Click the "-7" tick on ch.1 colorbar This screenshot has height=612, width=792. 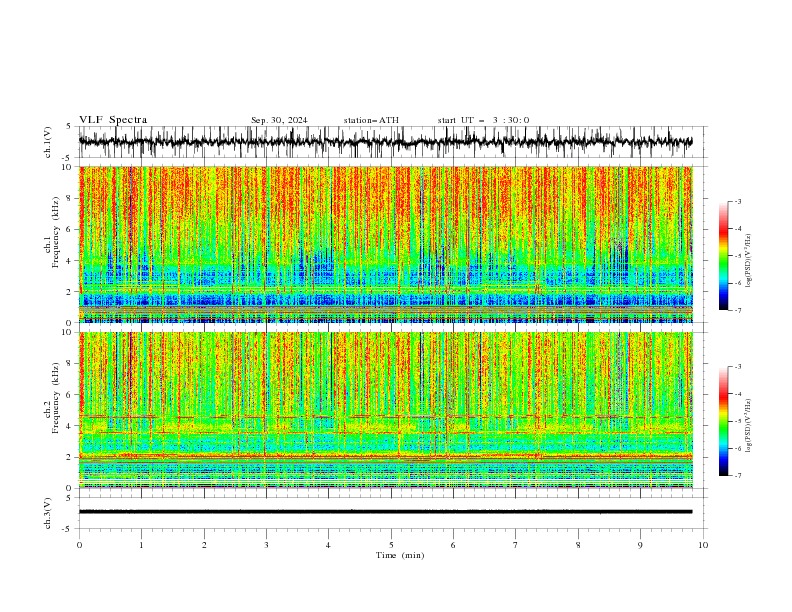click(x=737, y=311)
